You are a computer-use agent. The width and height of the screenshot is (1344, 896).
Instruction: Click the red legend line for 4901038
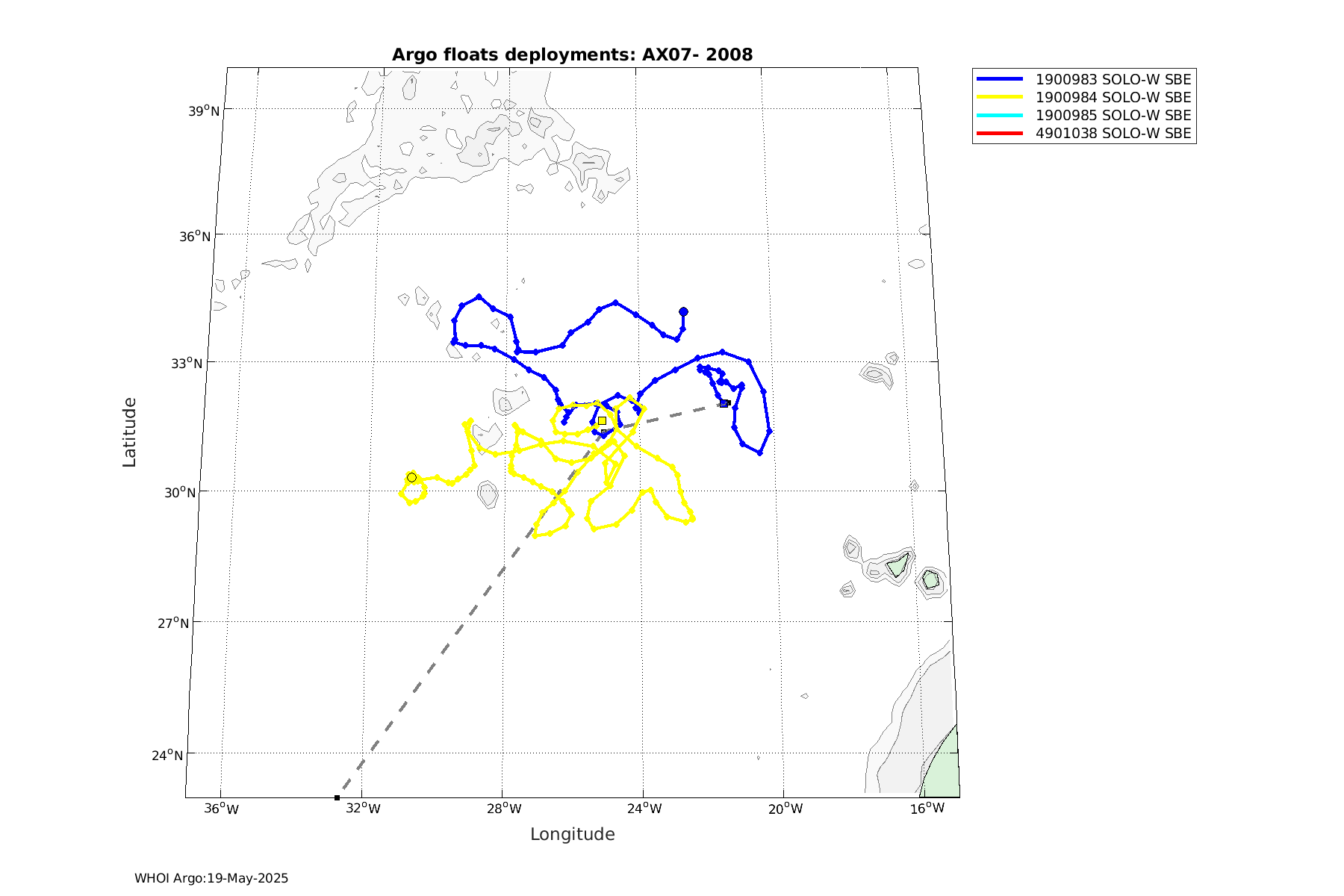1000,133
